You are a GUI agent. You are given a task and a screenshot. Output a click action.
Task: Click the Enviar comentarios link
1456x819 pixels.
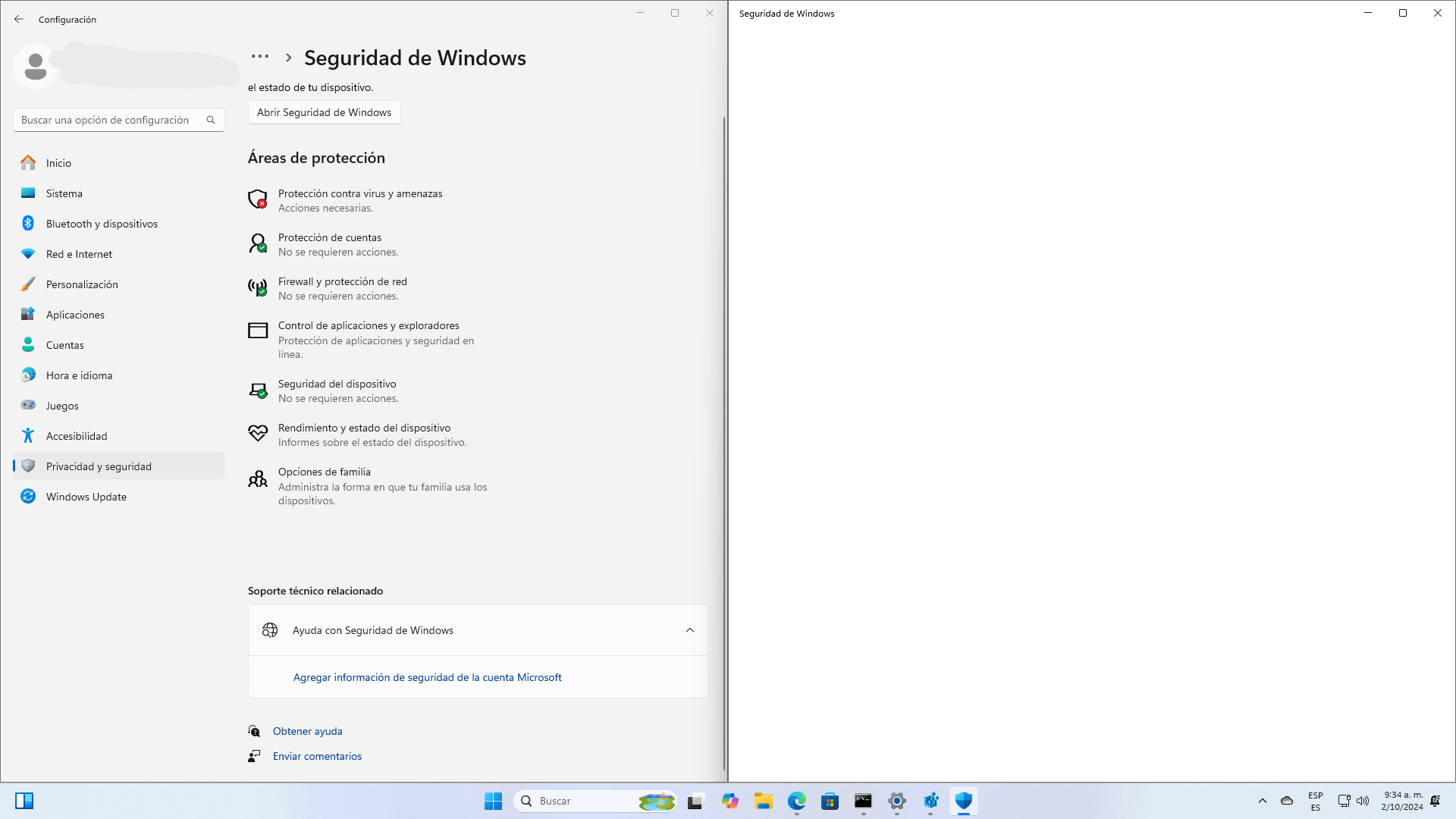[317, 756]
